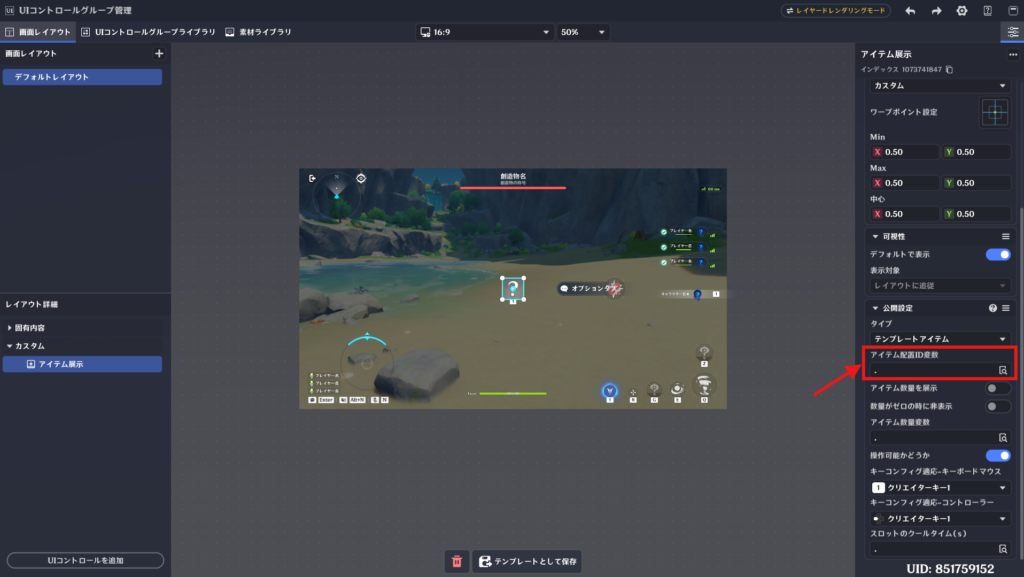Copy the index number 1073741847
This screenshot has width=1024, height=577.
[x=950, y=69]
